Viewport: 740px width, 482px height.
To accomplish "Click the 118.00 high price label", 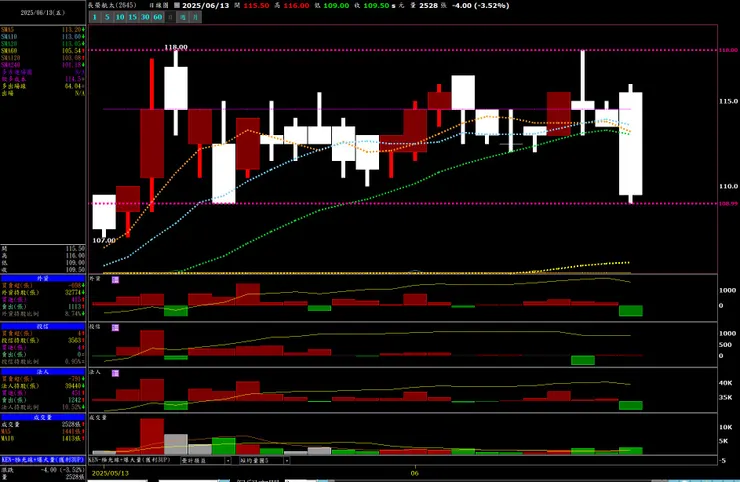I will [176, 47].
